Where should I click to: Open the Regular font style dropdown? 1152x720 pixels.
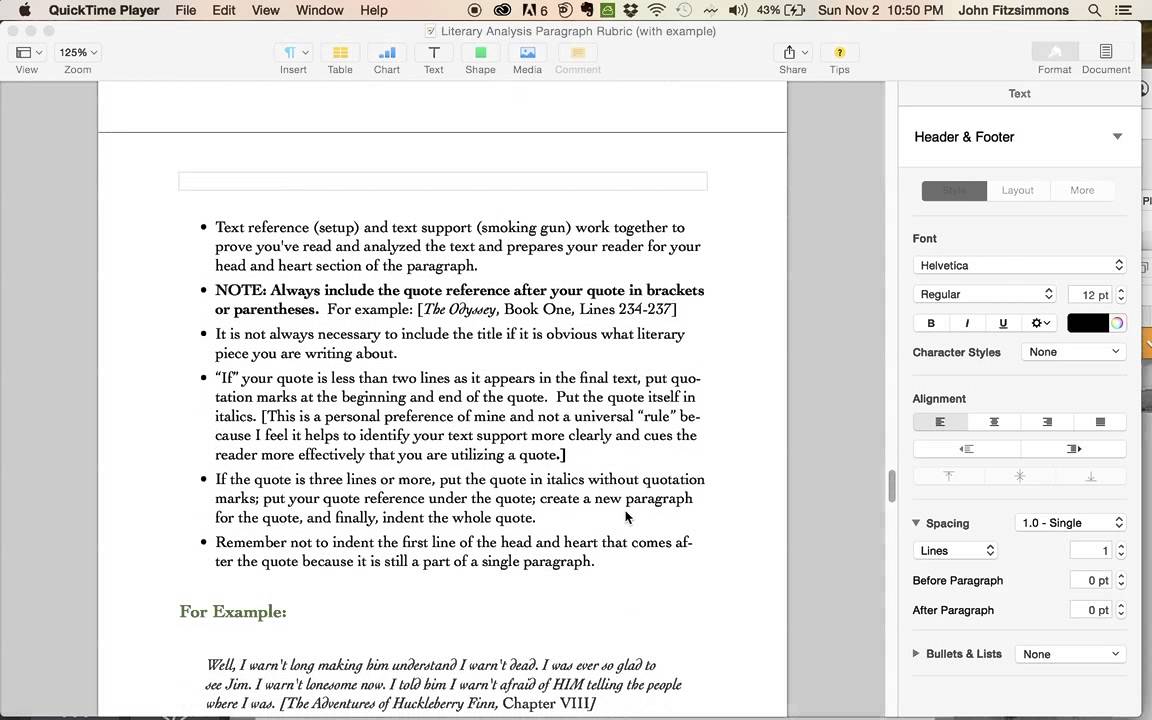984,294
